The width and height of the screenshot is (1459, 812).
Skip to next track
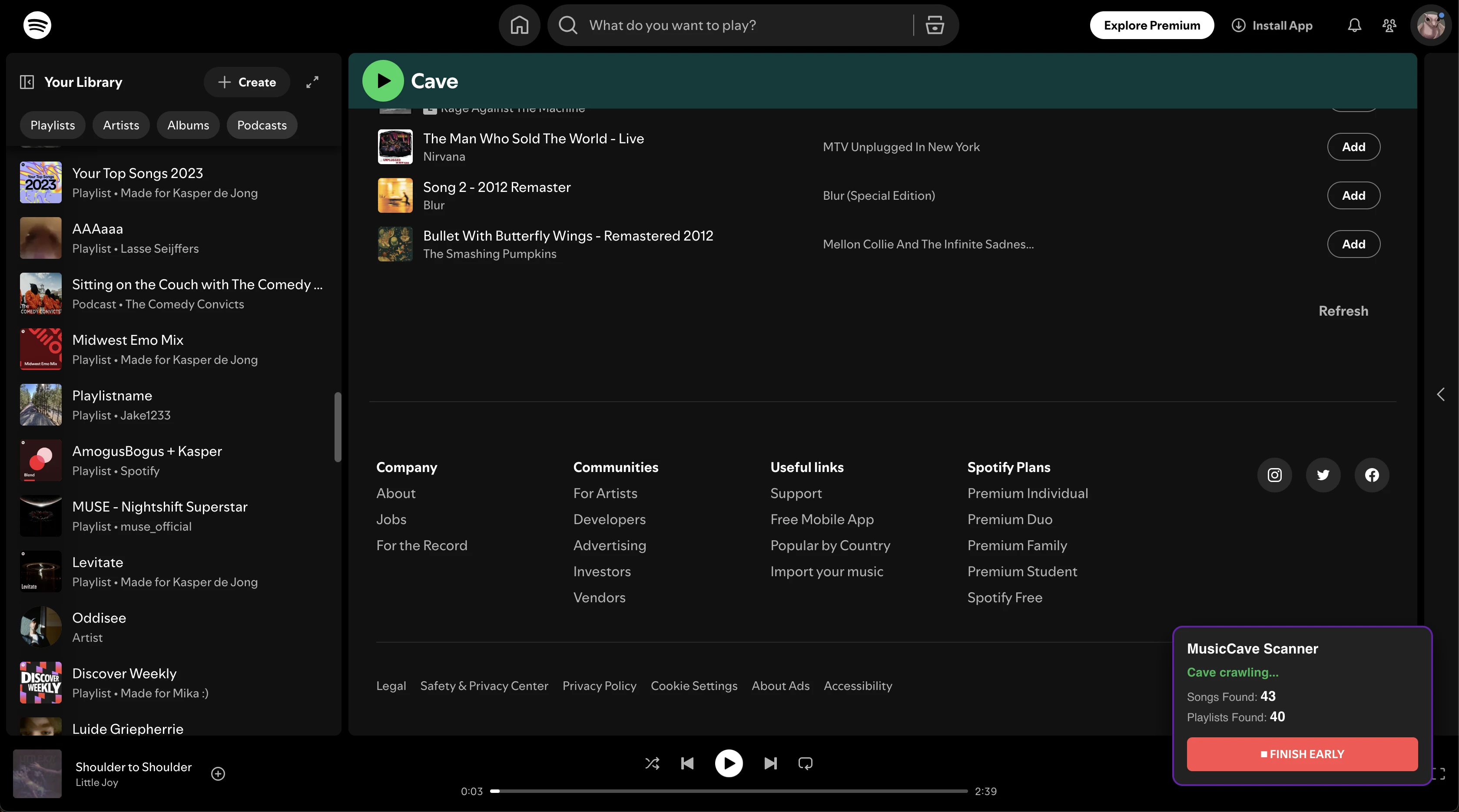pos(770,763)
